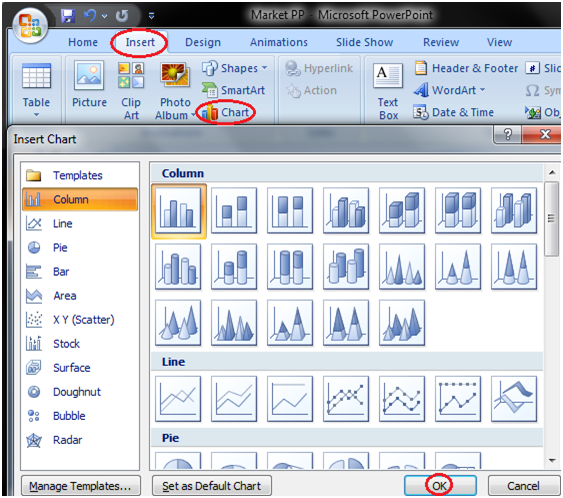
Task: Cancel the Insert Chart dialog
Action: pyautogui.click(x=524, y=486)
